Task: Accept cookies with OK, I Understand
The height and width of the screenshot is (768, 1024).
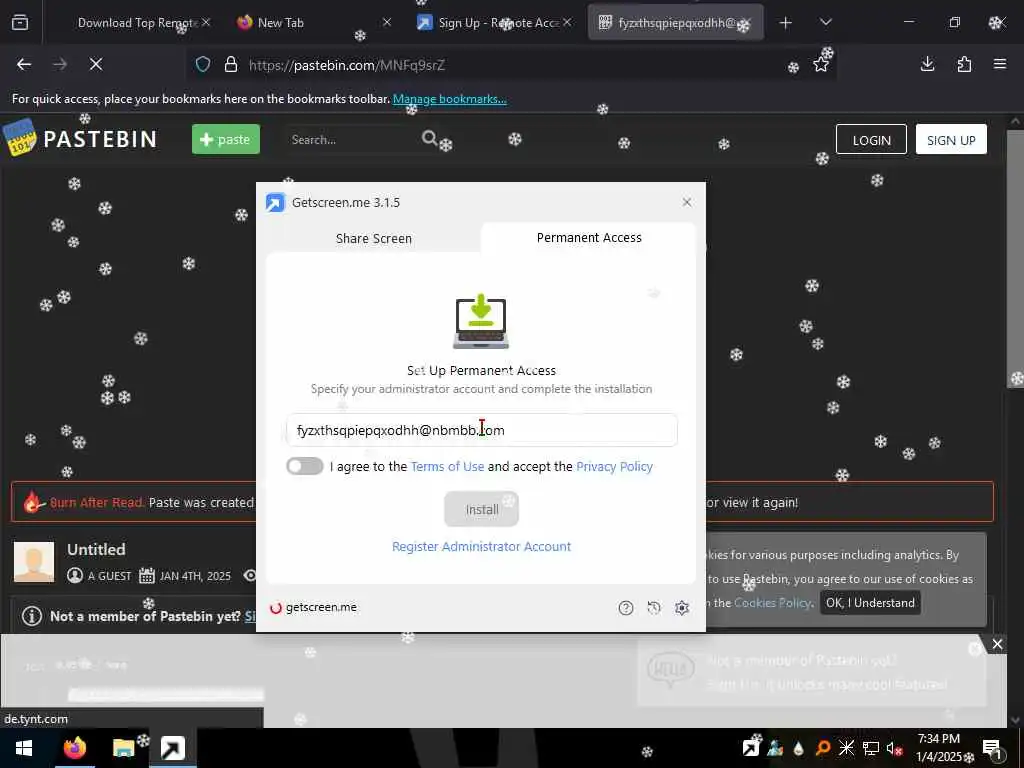Action: (870, 603)
